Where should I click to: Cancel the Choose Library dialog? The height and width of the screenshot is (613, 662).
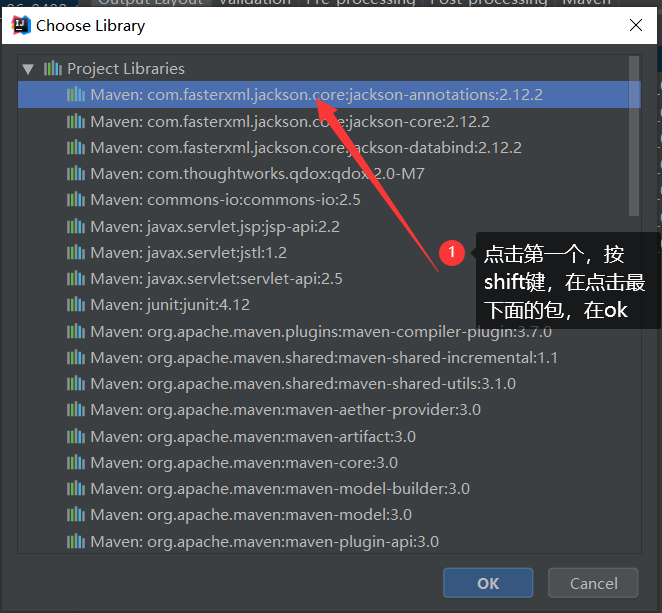(x=593, y=583)
